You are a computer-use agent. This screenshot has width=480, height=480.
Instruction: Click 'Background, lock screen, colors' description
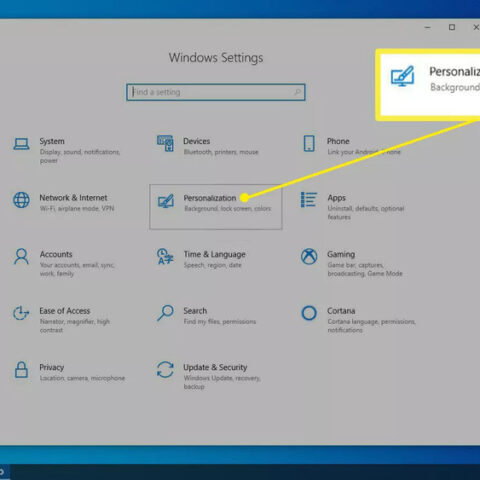[228, 209]
